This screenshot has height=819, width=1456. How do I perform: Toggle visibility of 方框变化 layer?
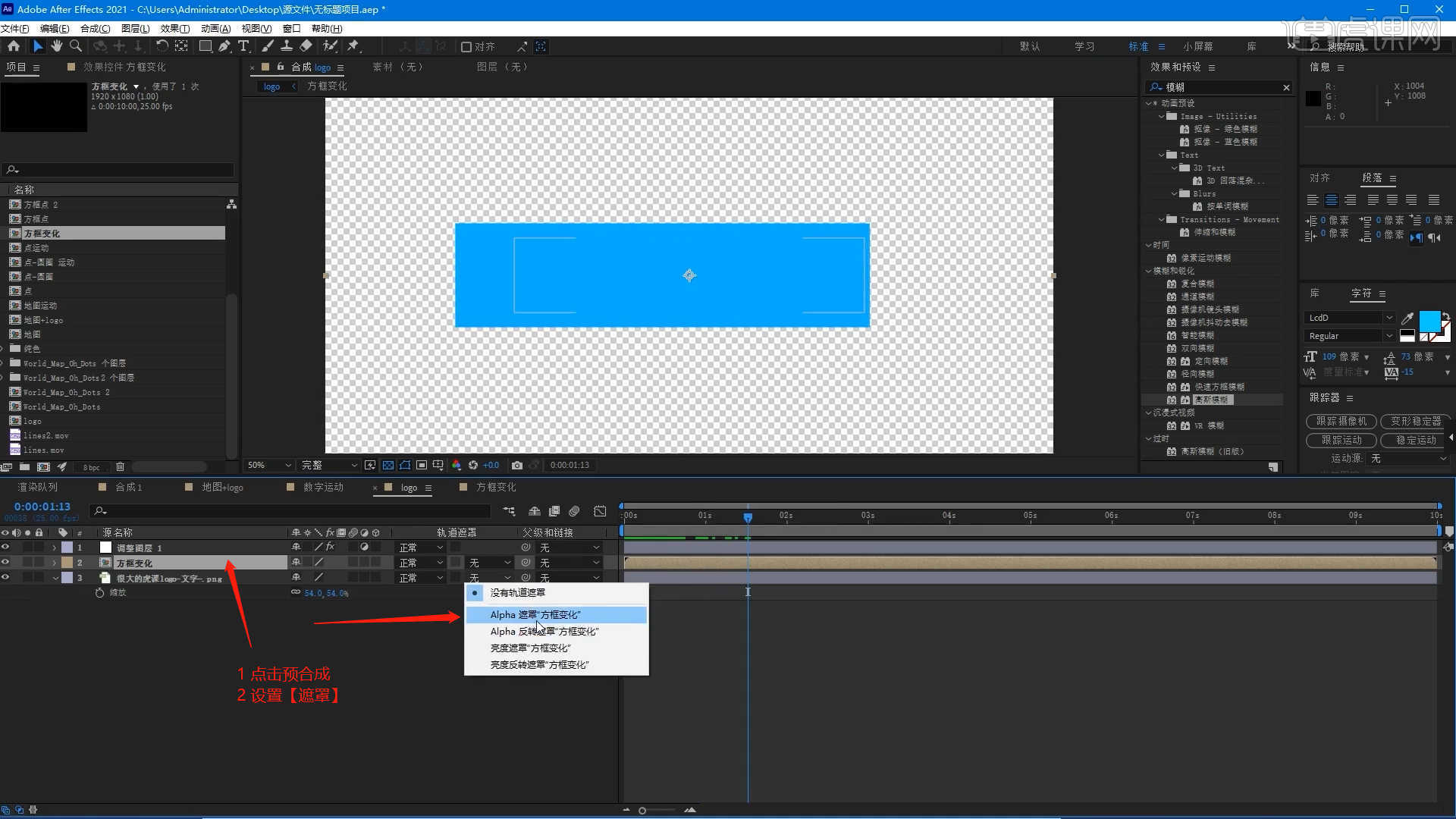pos(5,563)
